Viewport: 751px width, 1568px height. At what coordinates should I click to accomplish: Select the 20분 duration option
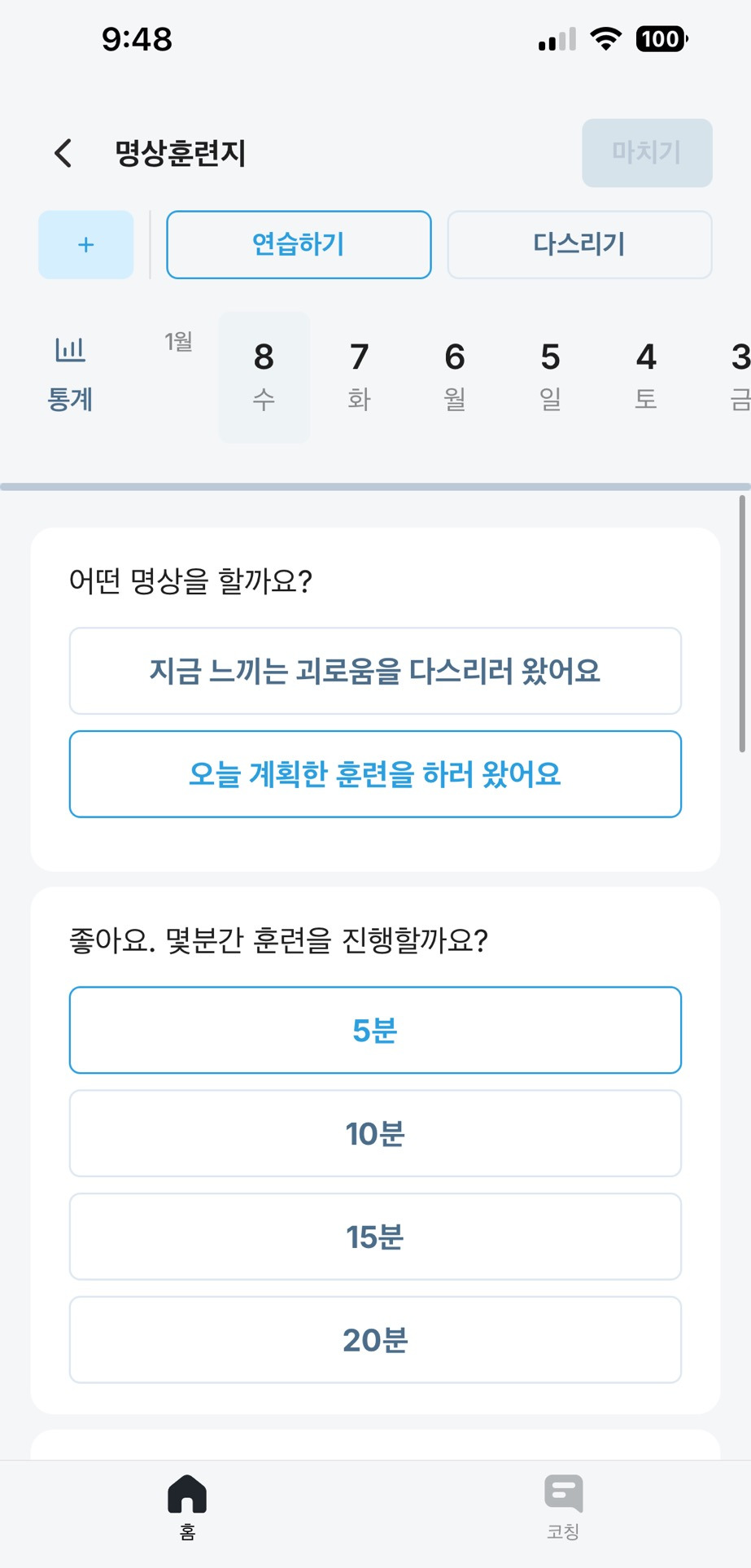[x=375, y=1339]
